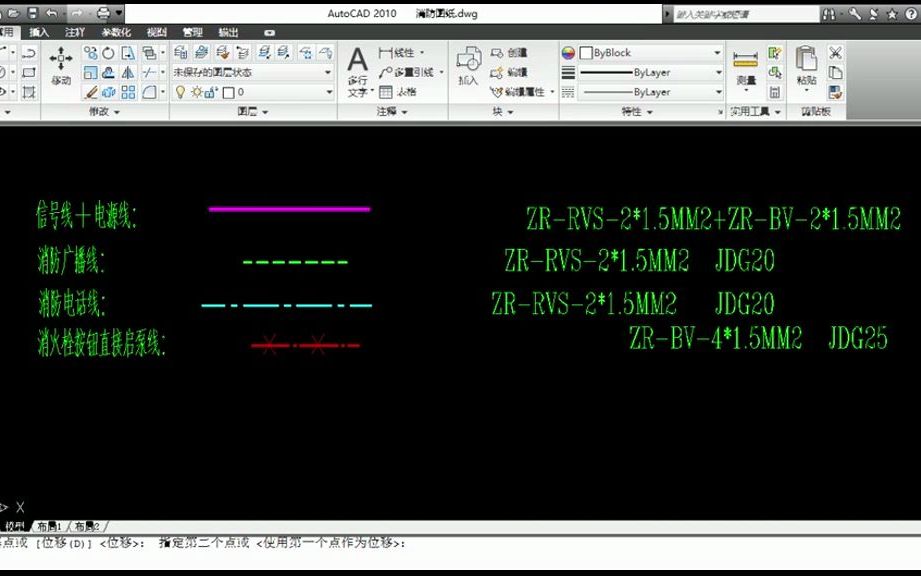921x576 pixels.
Task: Click the Table (表格) icon
Action: coord(385,92)
